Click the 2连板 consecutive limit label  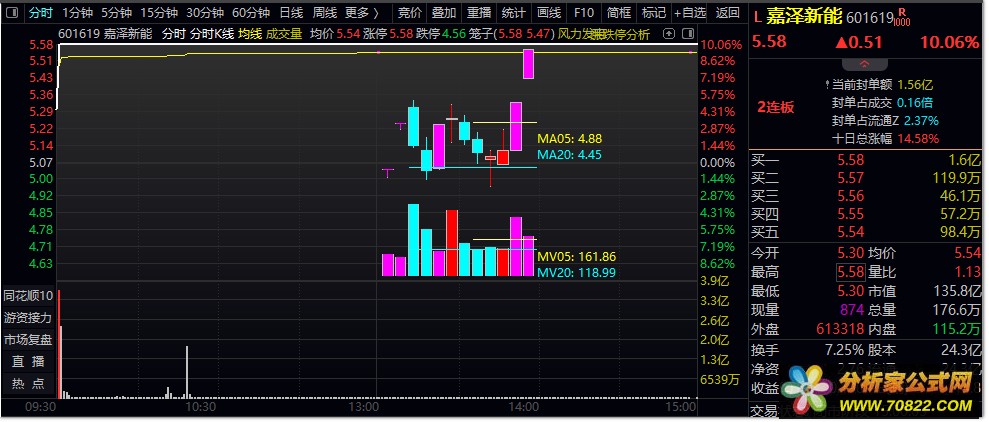coord(776,107)
